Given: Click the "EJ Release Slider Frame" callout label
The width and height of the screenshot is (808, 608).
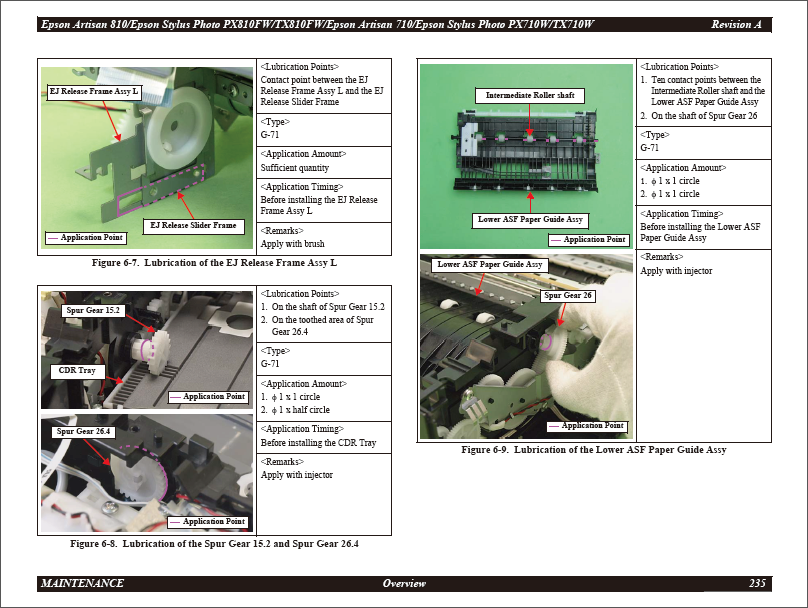Looking at the screenshot, I should pos(193,225).
